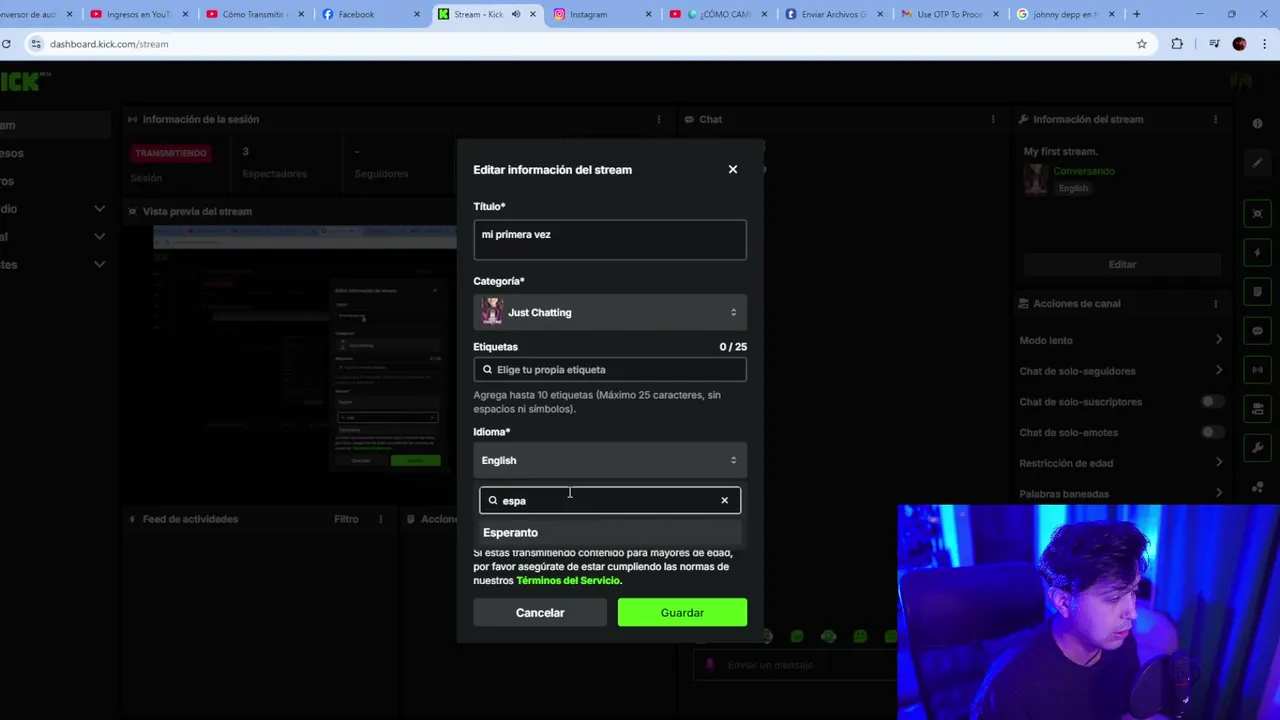1280x720 pixels.
Task: Open the Chrome three-dot menu
Action: [x=1265, y=44]
